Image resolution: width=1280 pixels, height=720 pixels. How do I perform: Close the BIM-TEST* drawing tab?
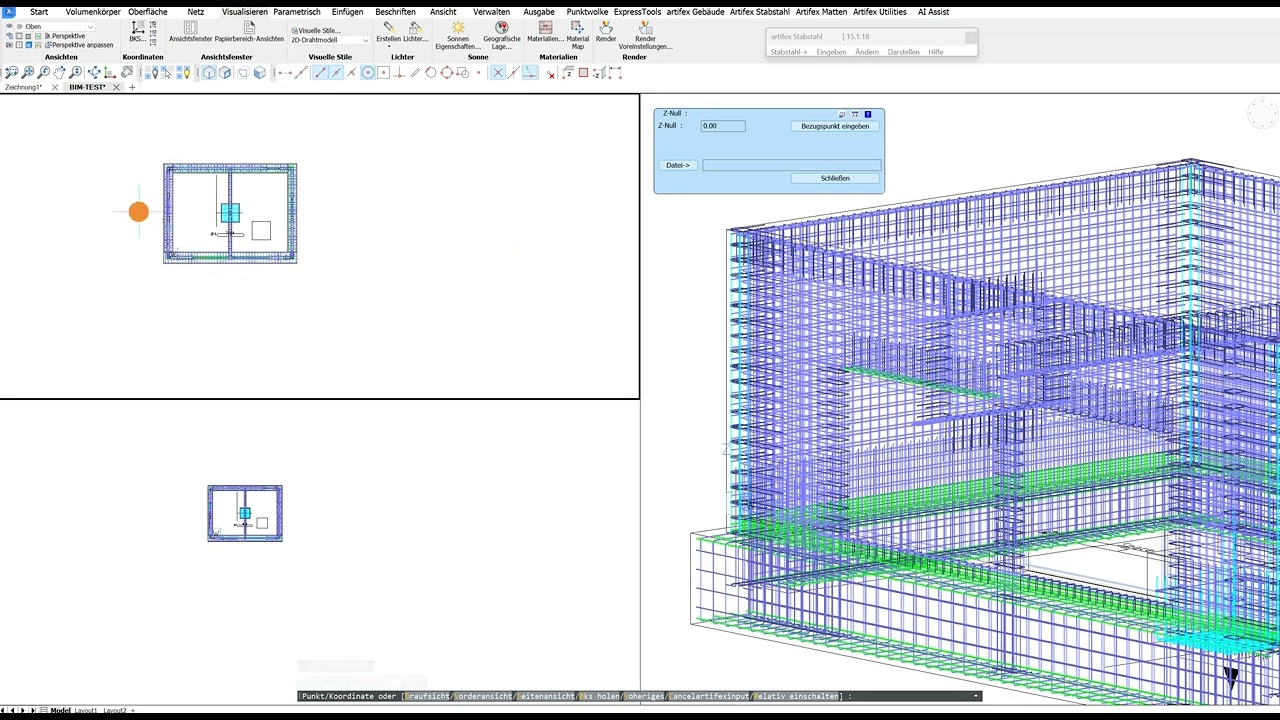coord(116,87)
